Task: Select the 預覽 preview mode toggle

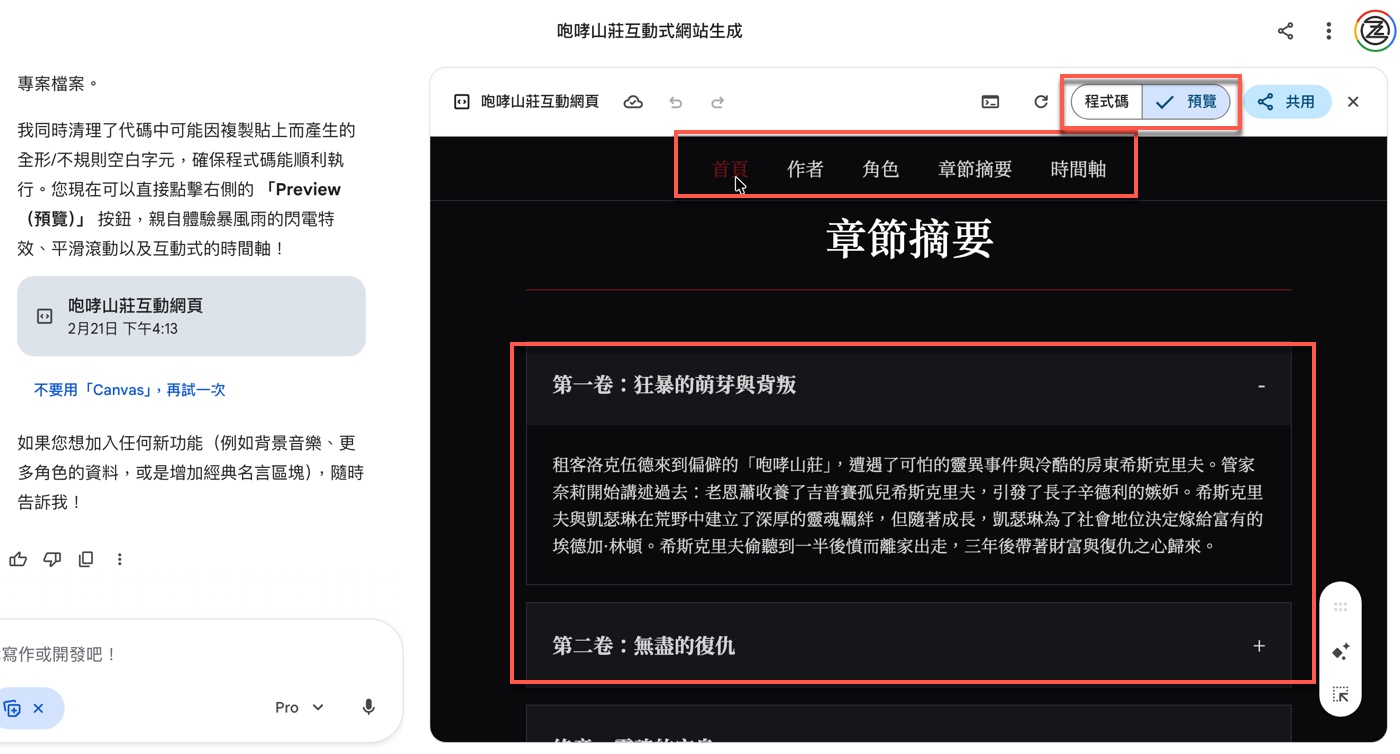Action: 1186,102
